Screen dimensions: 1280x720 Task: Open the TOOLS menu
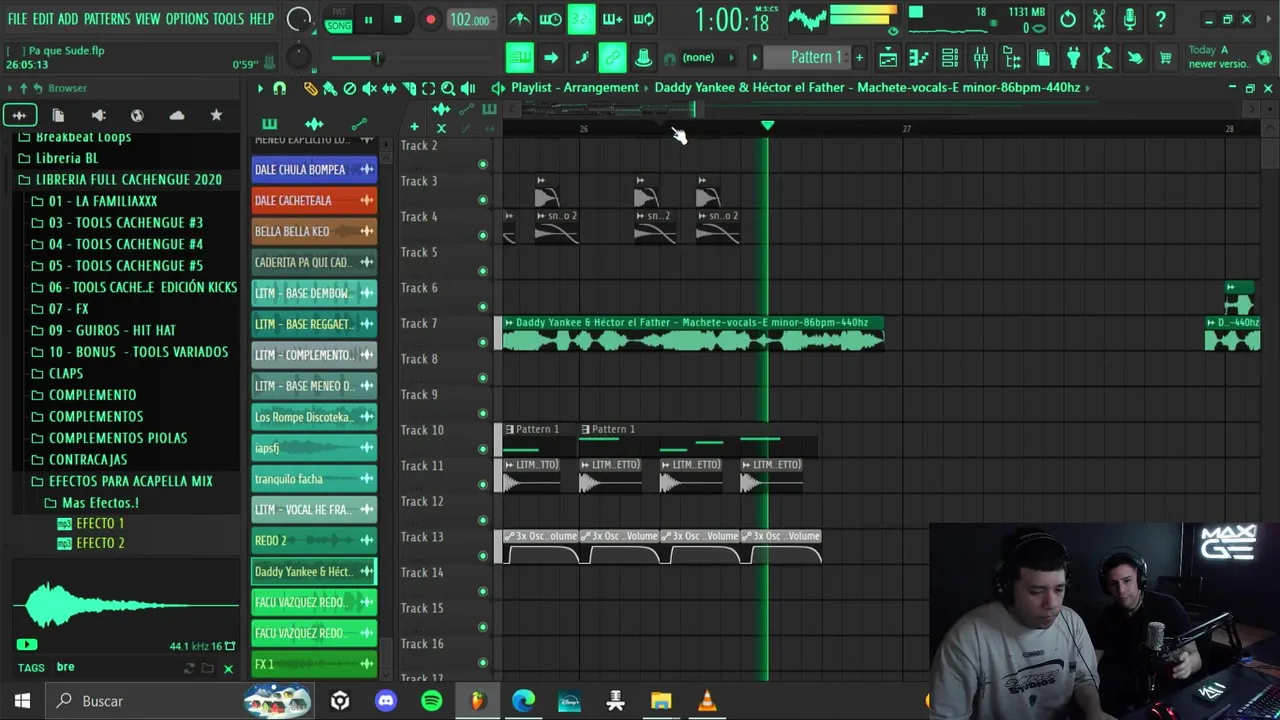point(228,19)
